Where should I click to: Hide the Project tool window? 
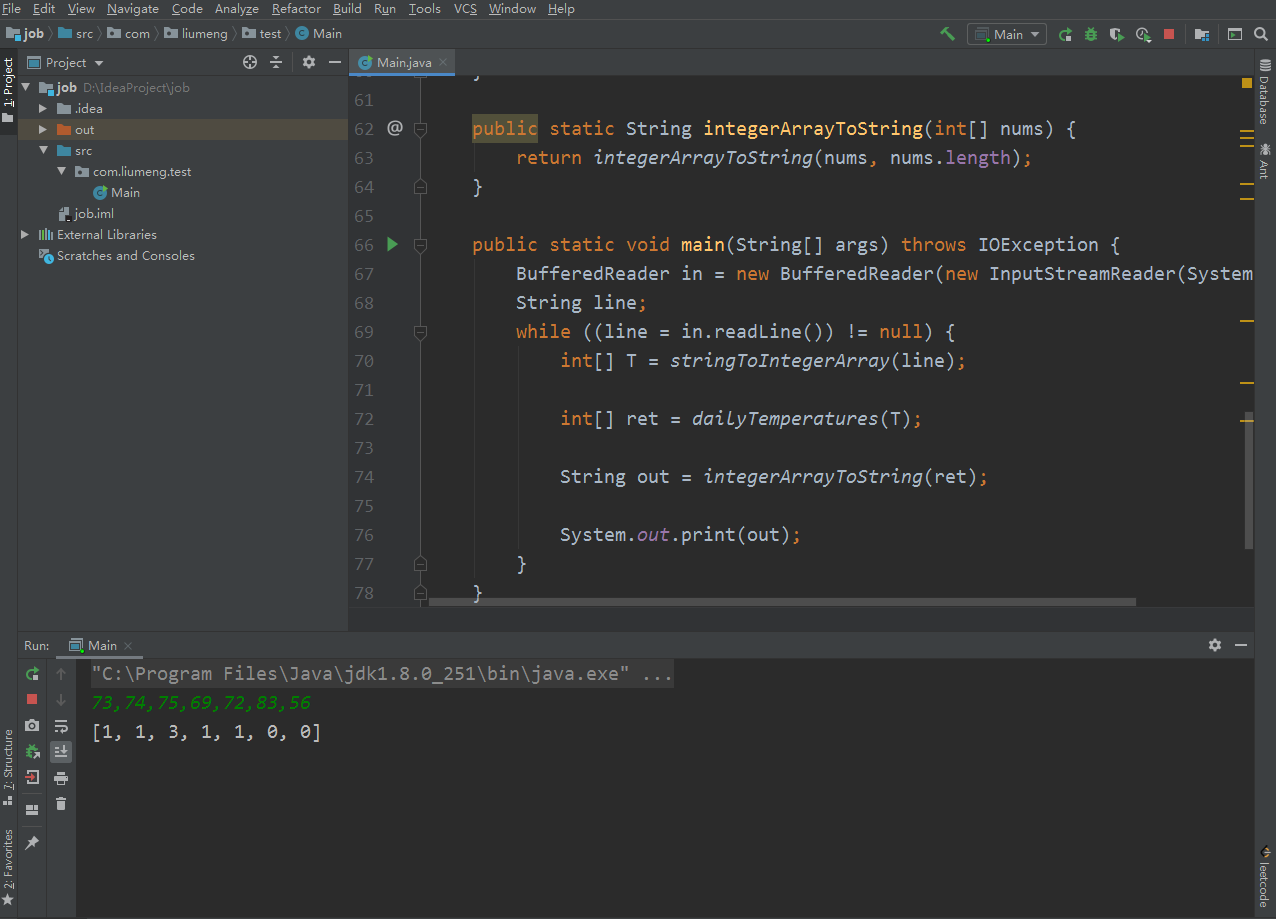334,62
